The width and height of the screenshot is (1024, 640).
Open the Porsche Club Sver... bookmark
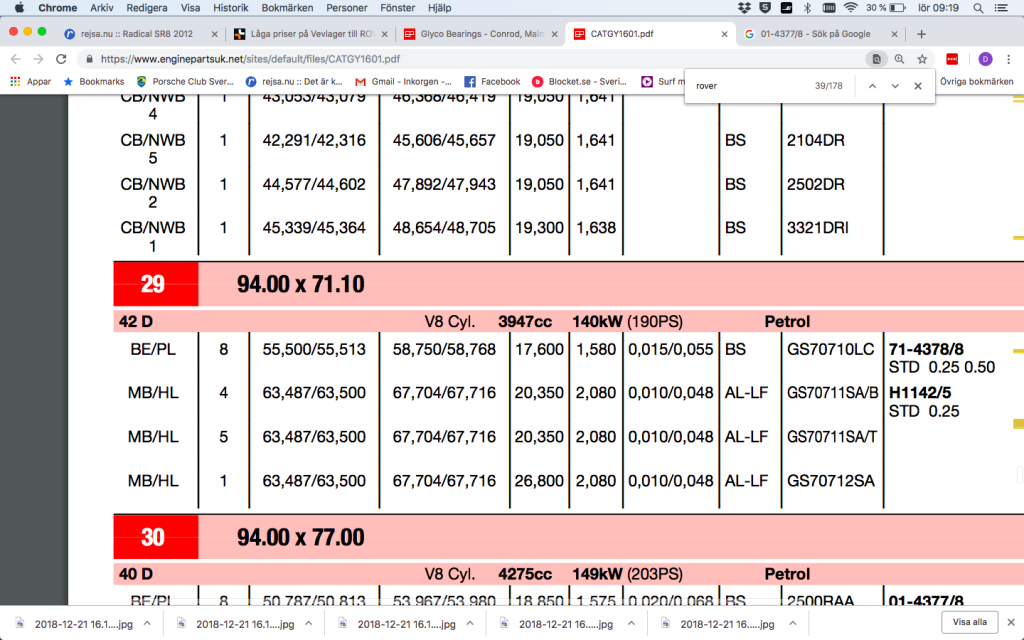pos(184,82)
